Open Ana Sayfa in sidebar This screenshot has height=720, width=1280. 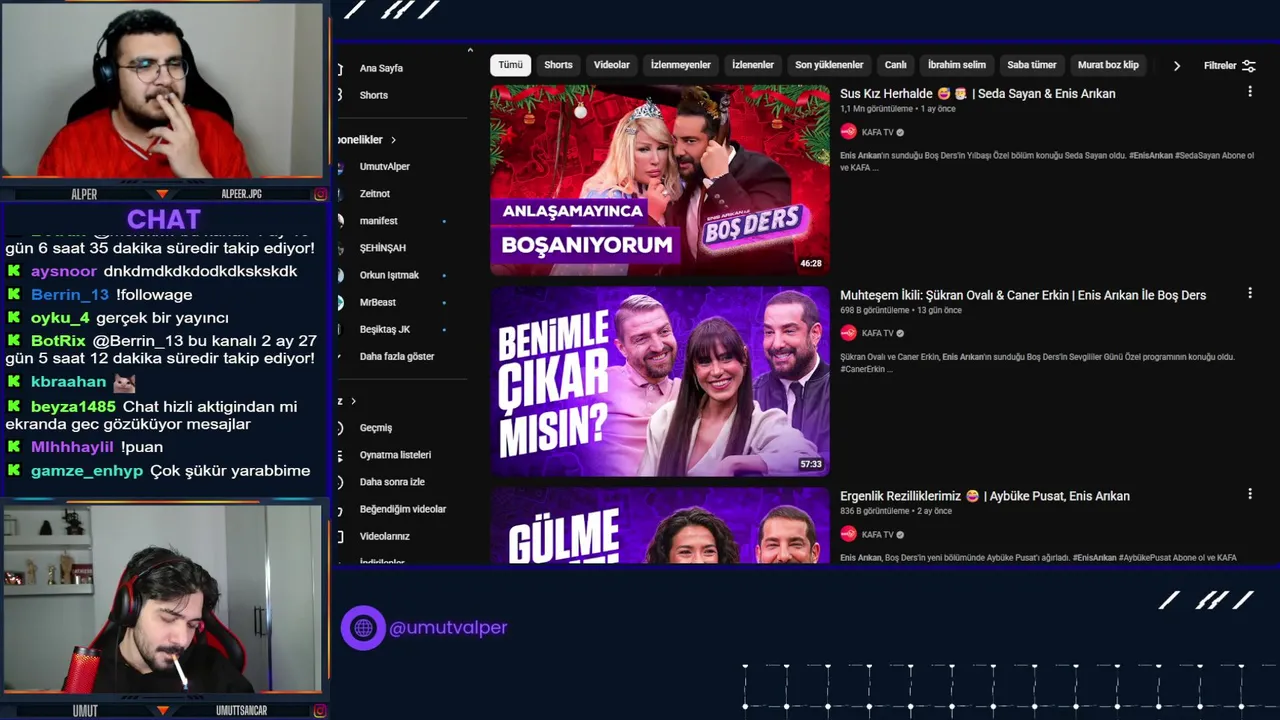pos(381,68)
